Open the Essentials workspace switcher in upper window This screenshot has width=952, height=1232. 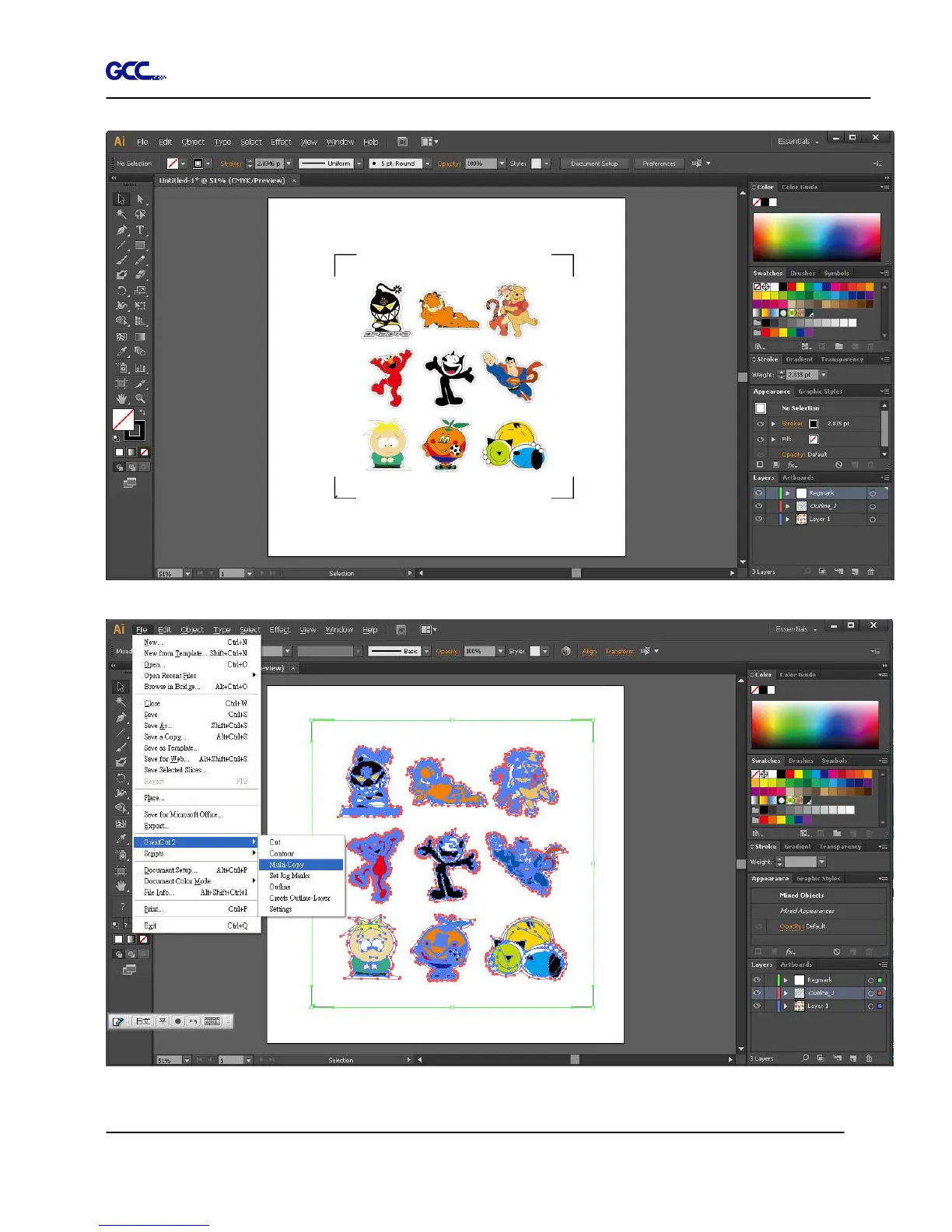point(799,142)
